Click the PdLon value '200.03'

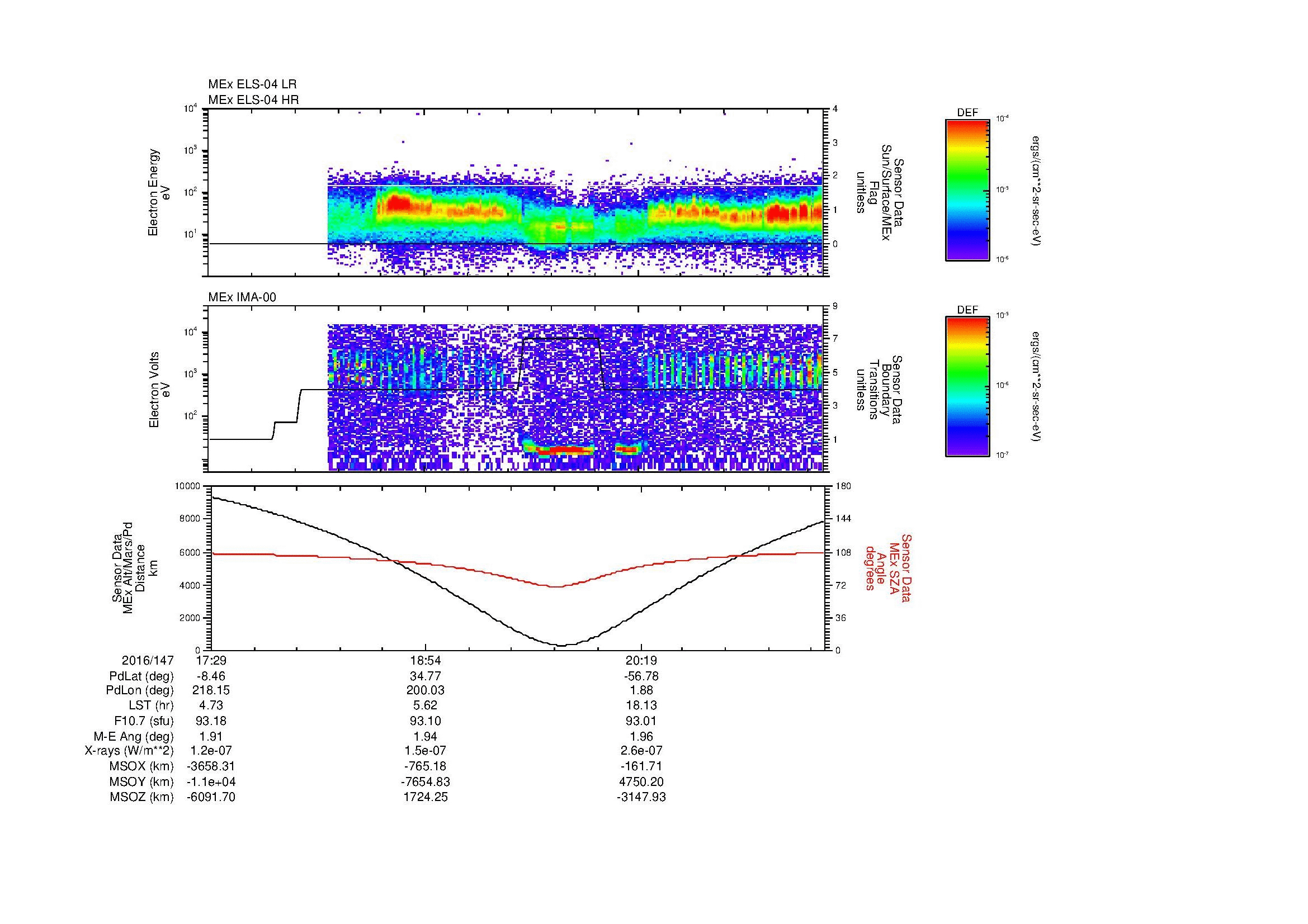tap(426, 690)
